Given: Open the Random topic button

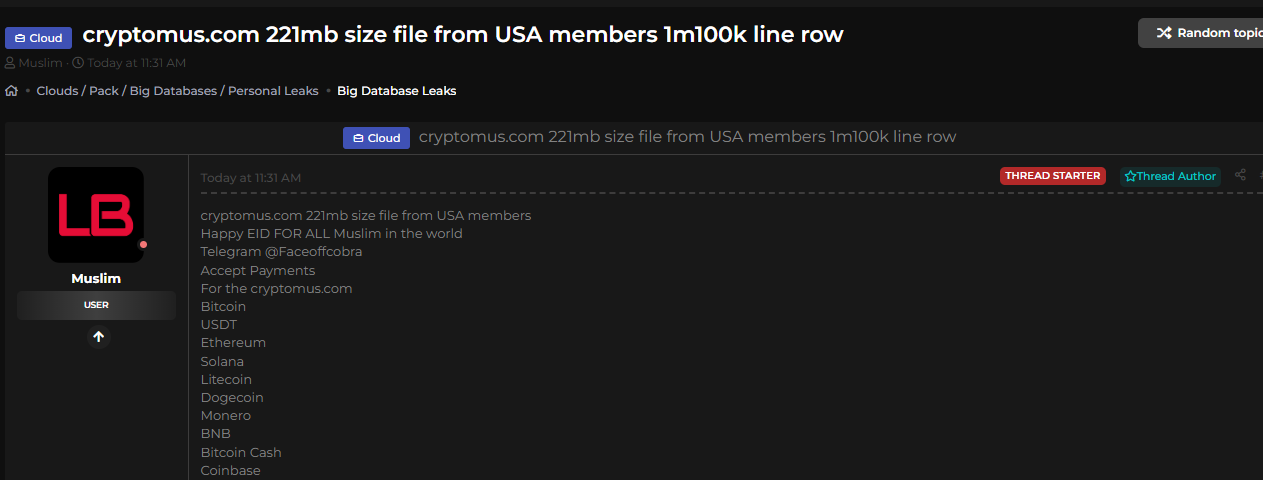Looking at the screenshot, I should coord(1205,33).
